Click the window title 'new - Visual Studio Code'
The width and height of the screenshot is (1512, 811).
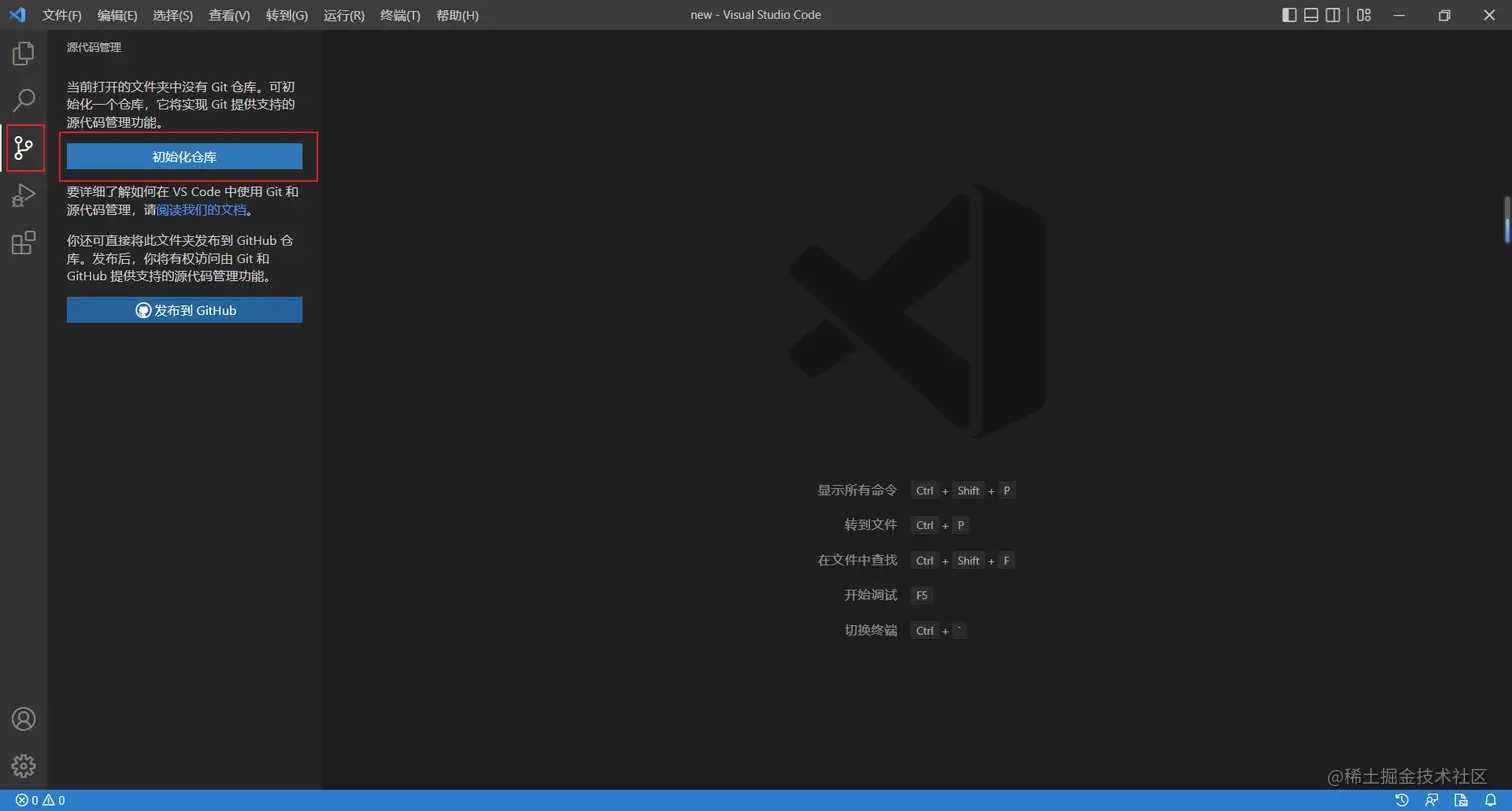click(755, 15)
